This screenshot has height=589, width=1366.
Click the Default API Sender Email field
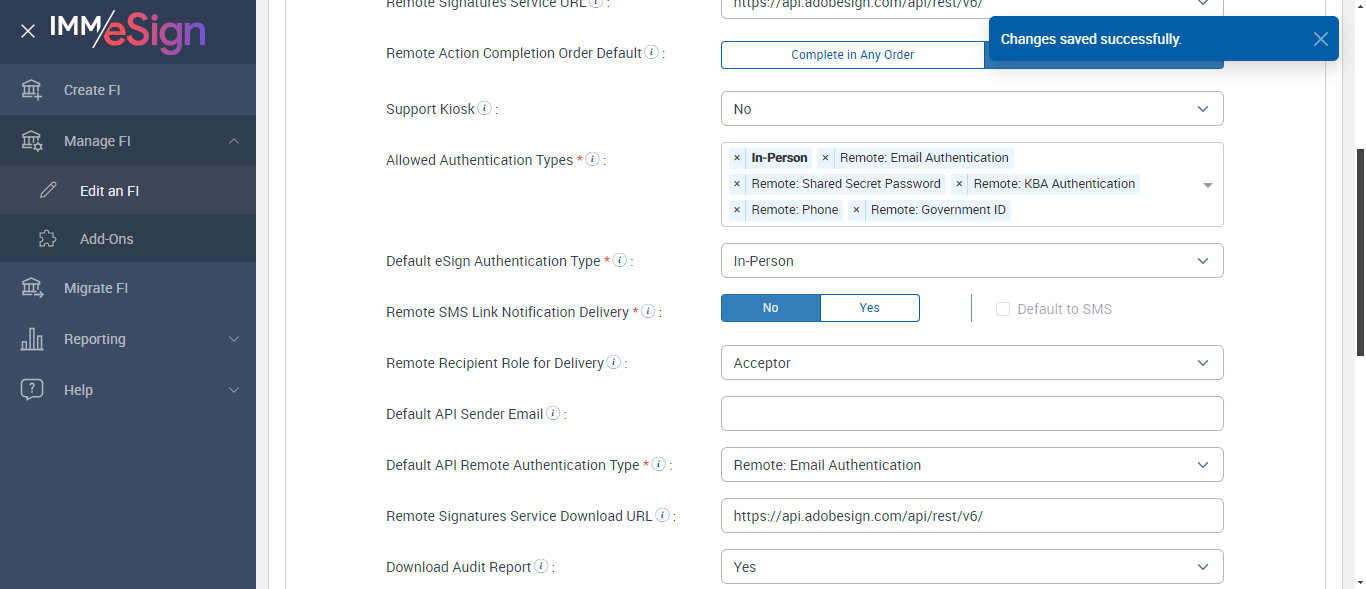(971, 414)
